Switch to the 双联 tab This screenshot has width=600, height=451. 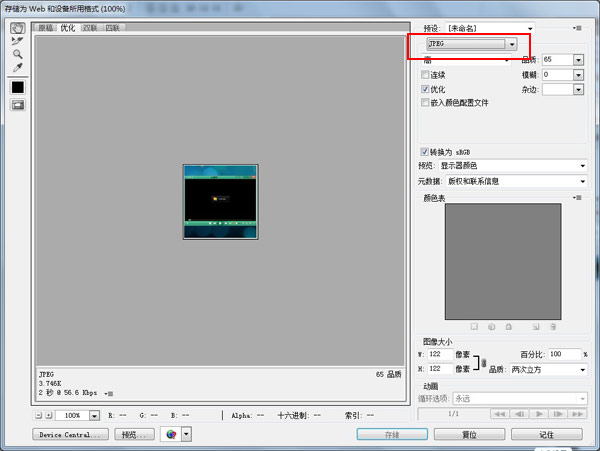[90, 28]
